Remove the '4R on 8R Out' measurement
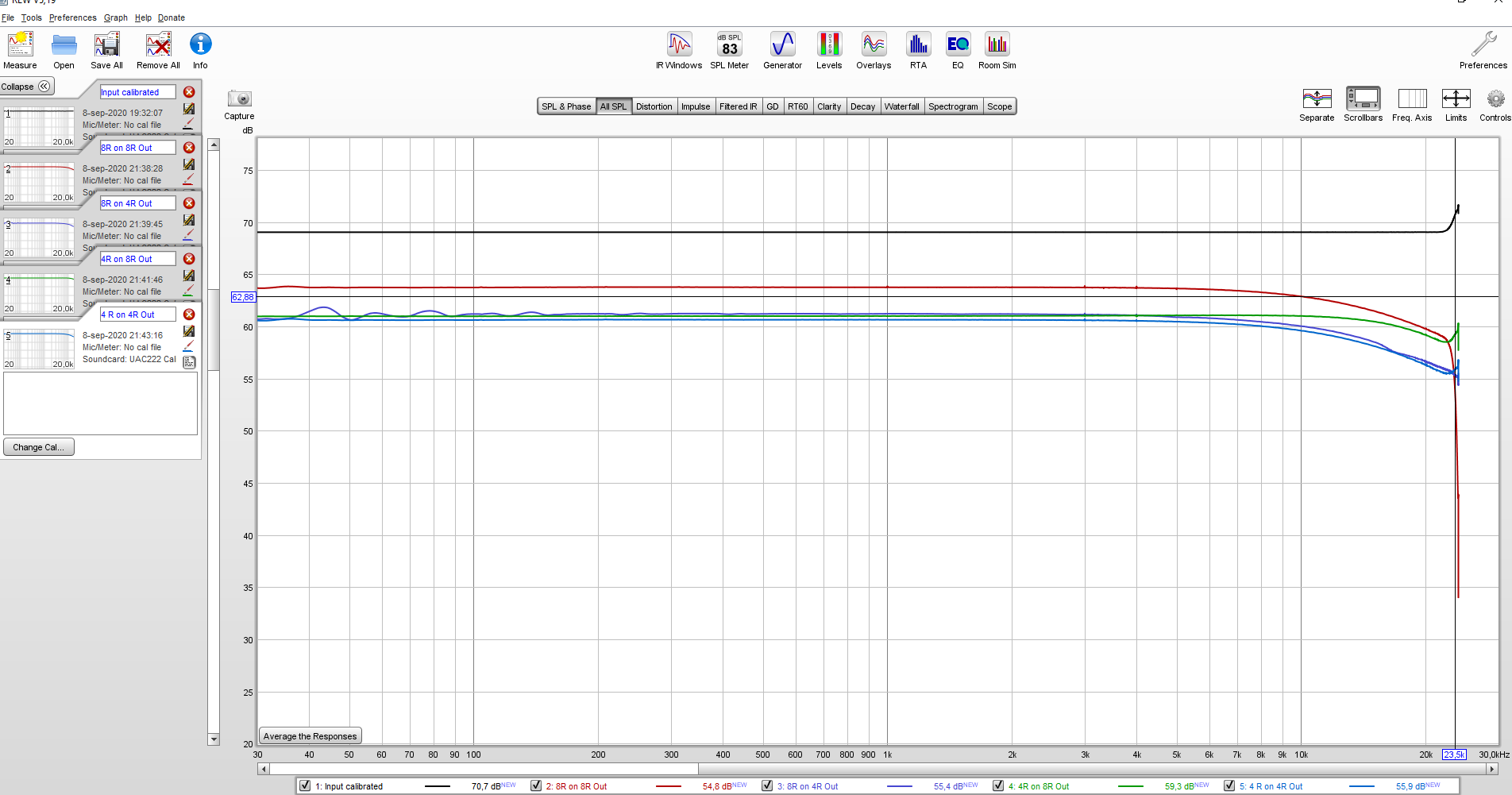The image size is (1512, 795). click(x=189, y=259)
